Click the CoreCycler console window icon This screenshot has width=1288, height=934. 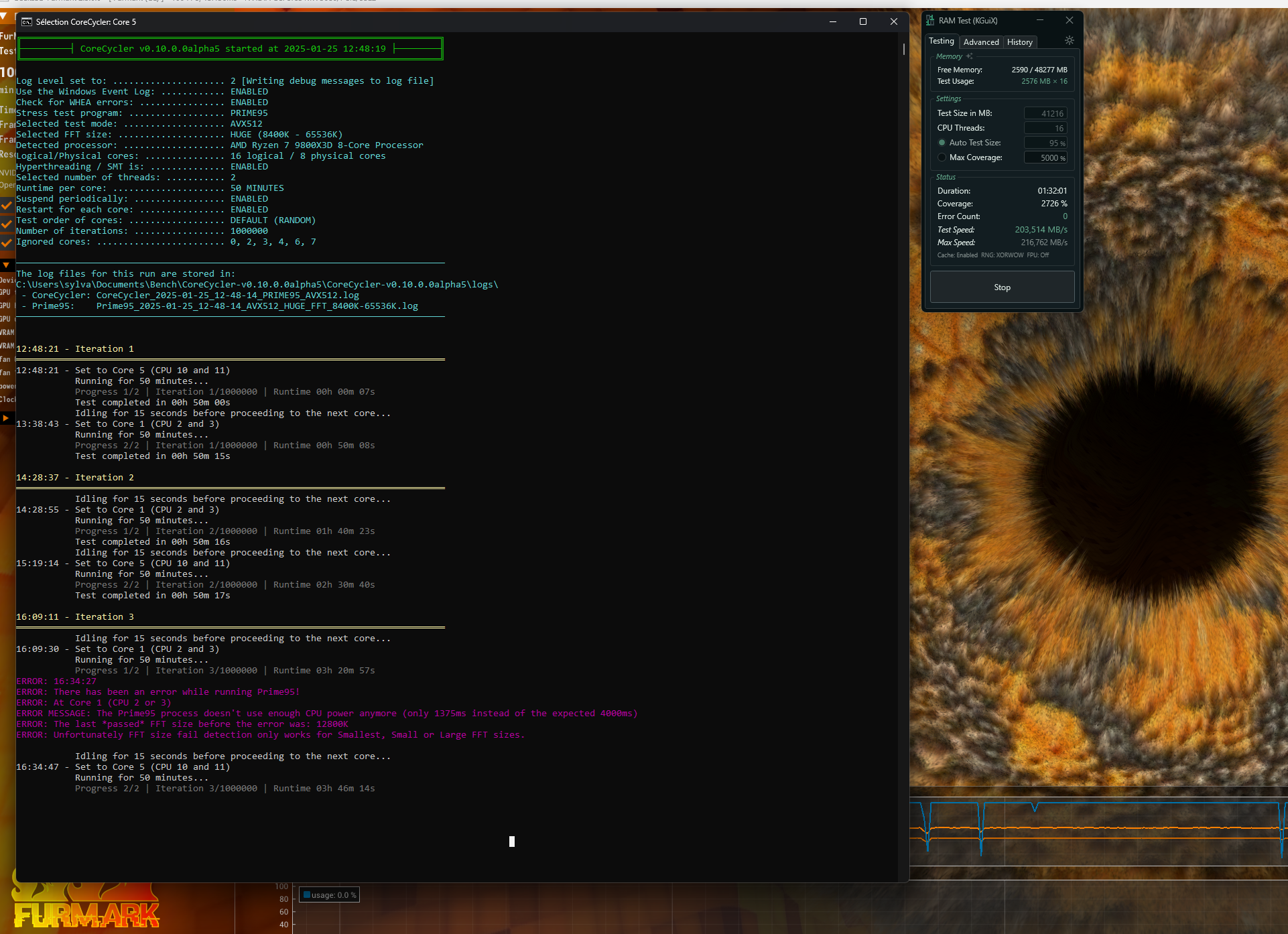27,22
